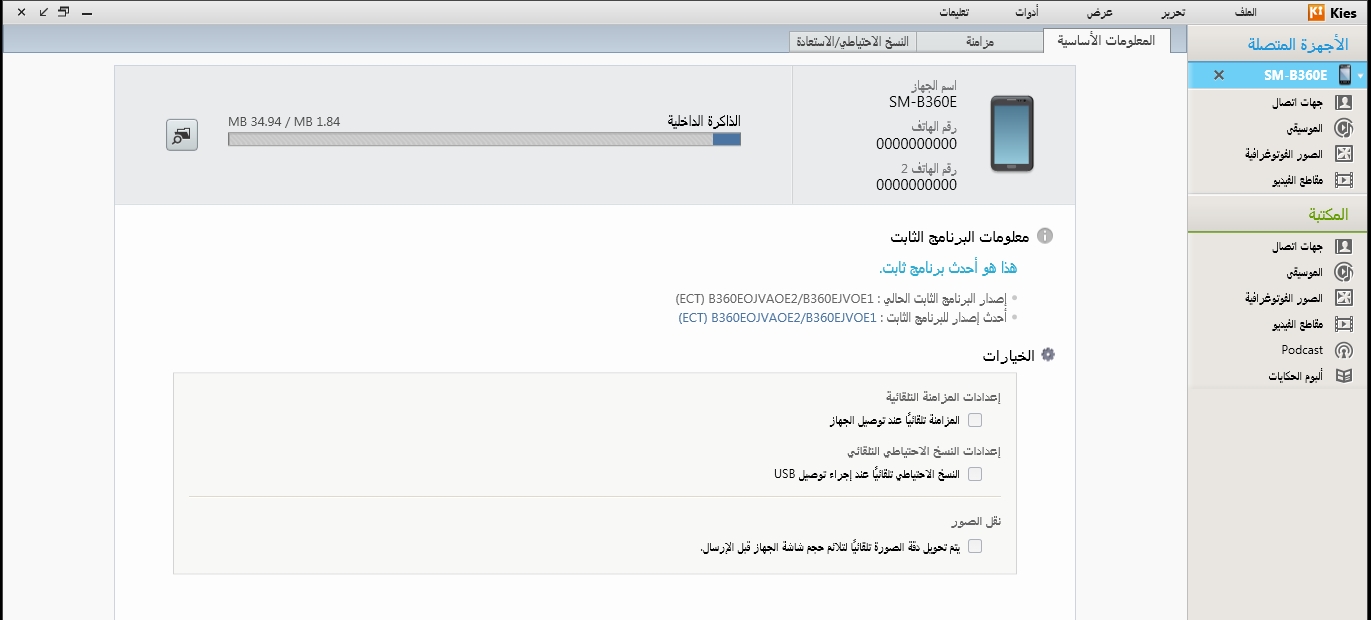
Task: Click the Internal Memory (الذاكرة الداخلية) label
Action: coord(704,121)
